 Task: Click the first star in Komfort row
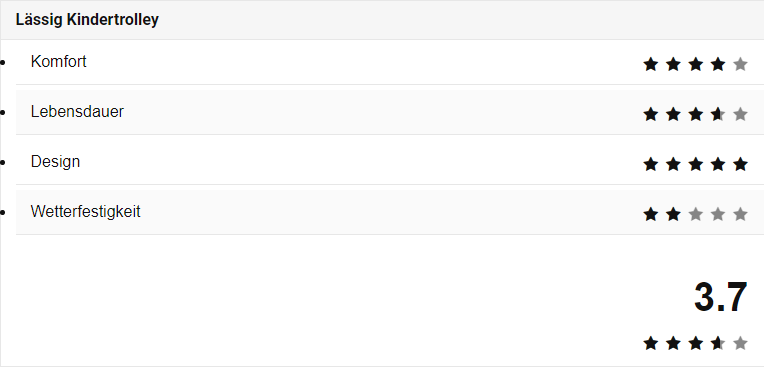pyautogui.click(x=650, y=64)
